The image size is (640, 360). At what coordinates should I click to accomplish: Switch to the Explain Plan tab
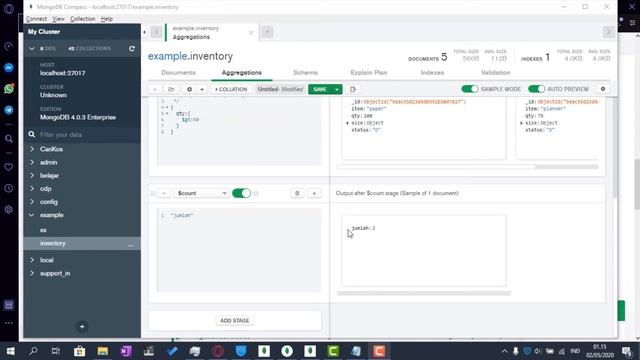click(x=369, y=72)
